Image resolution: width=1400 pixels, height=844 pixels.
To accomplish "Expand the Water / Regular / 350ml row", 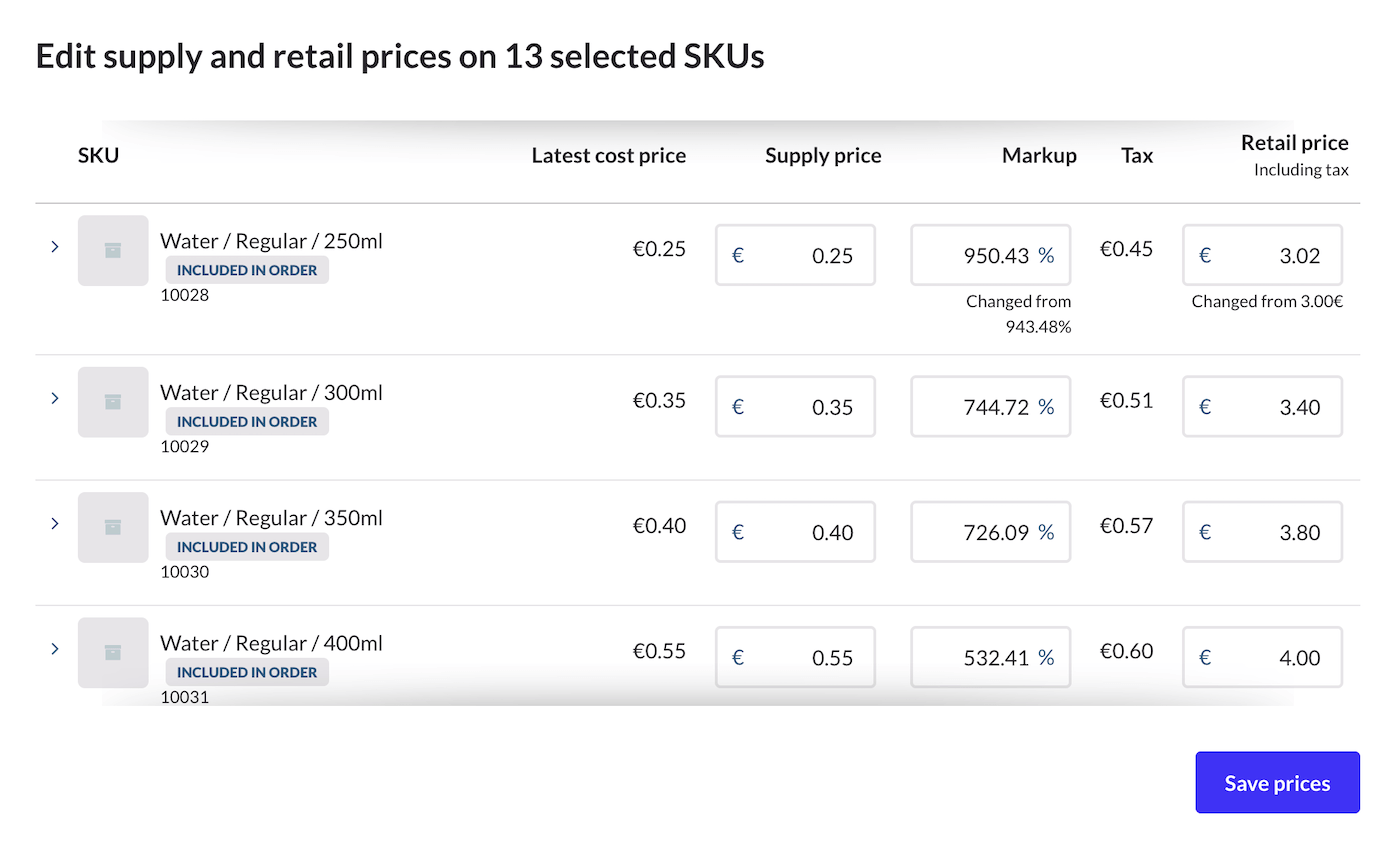I will [x=55, y=523].
